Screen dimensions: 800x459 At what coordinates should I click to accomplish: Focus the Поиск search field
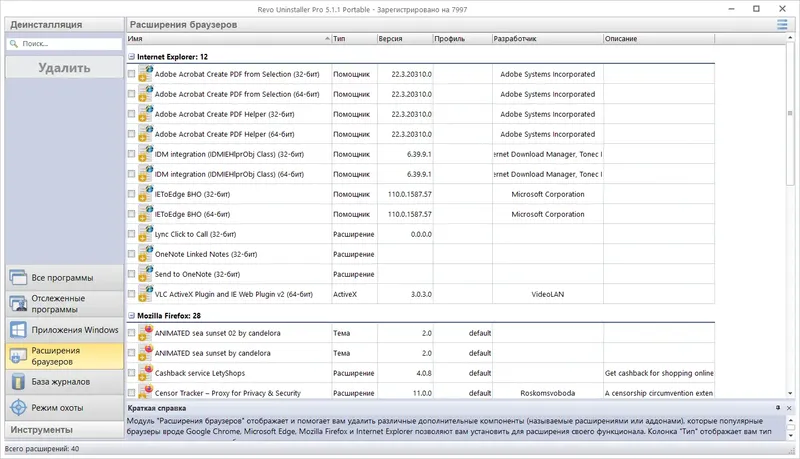point(64,44)
